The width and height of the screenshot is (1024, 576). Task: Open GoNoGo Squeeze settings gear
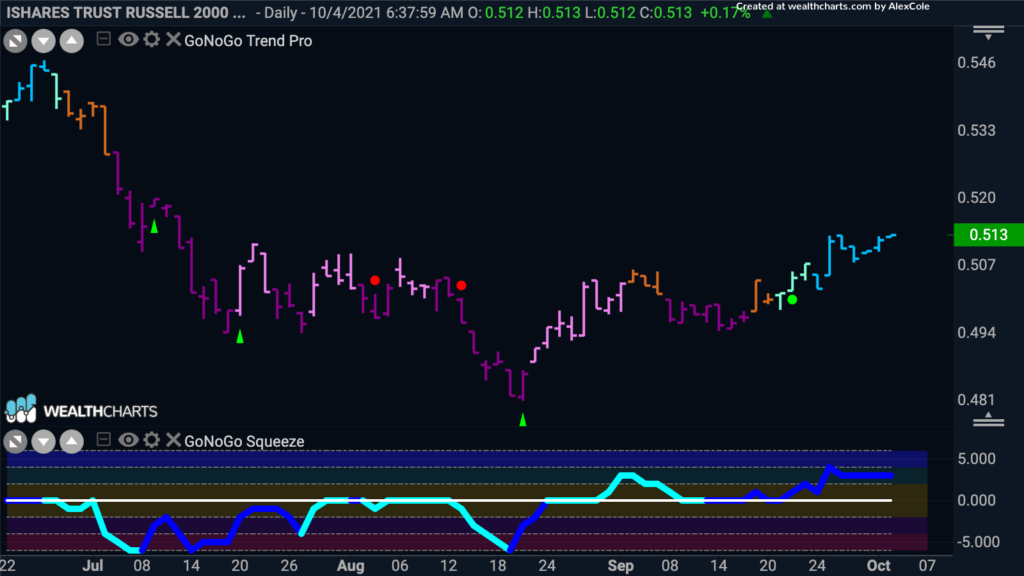[x=152, y=440]
